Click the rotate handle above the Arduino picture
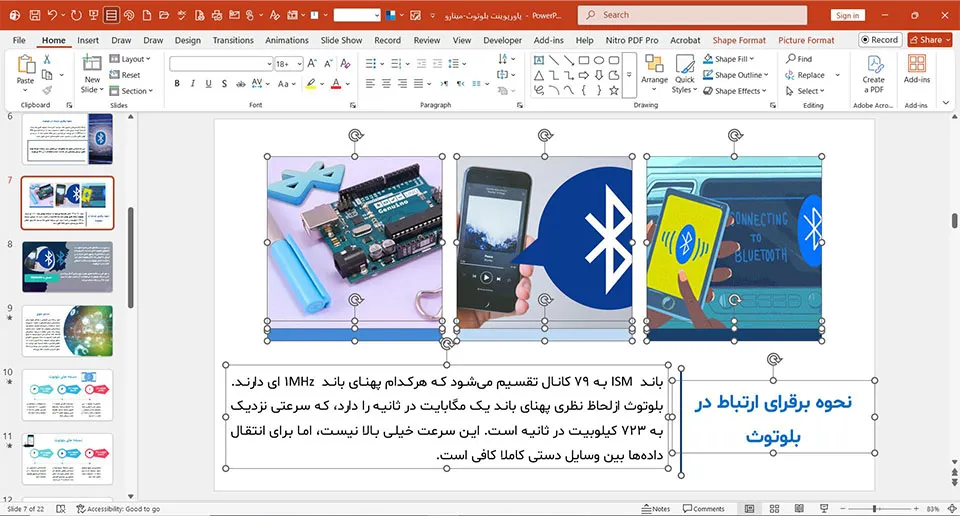Image resolution: width=960 pixels, height=516 pixels. 356,135
